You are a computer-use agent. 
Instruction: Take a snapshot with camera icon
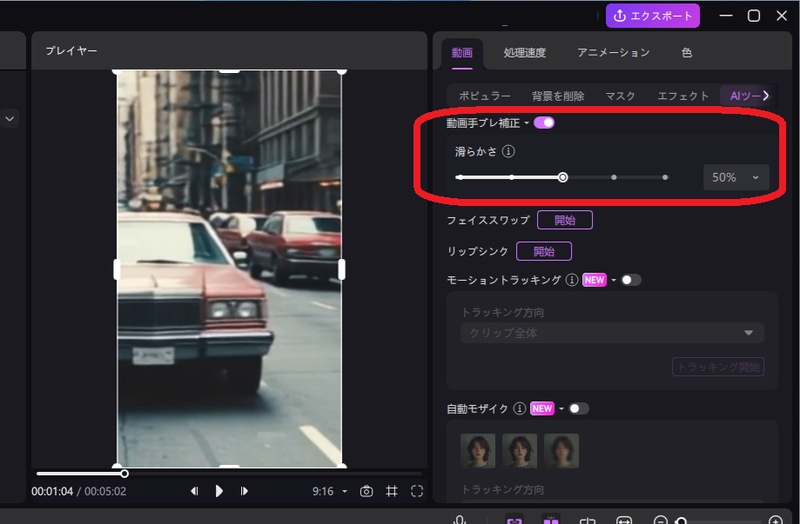tap(366, 491)
